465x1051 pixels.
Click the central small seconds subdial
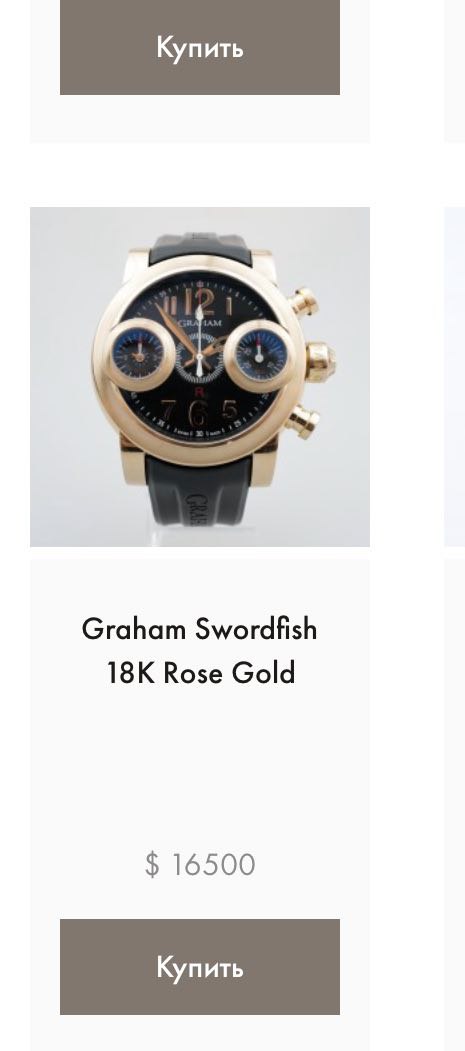click(x=200, y=359)
